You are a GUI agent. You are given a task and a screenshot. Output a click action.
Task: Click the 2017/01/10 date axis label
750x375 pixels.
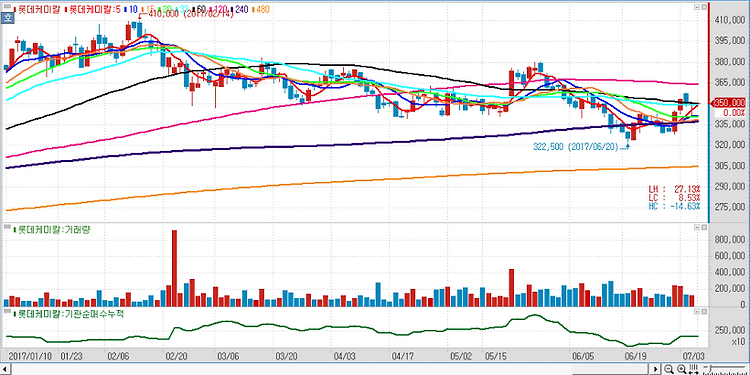(30, 356)
